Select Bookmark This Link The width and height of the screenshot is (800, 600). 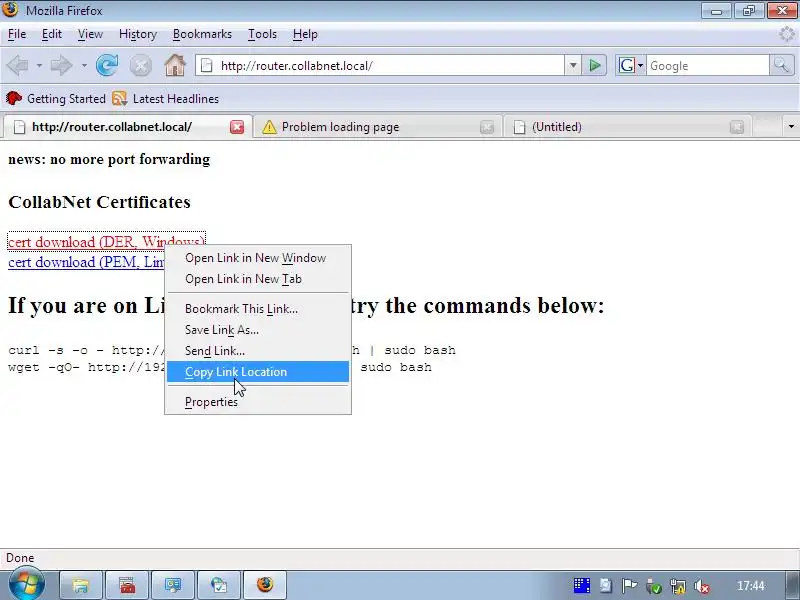tap(258, 309)
